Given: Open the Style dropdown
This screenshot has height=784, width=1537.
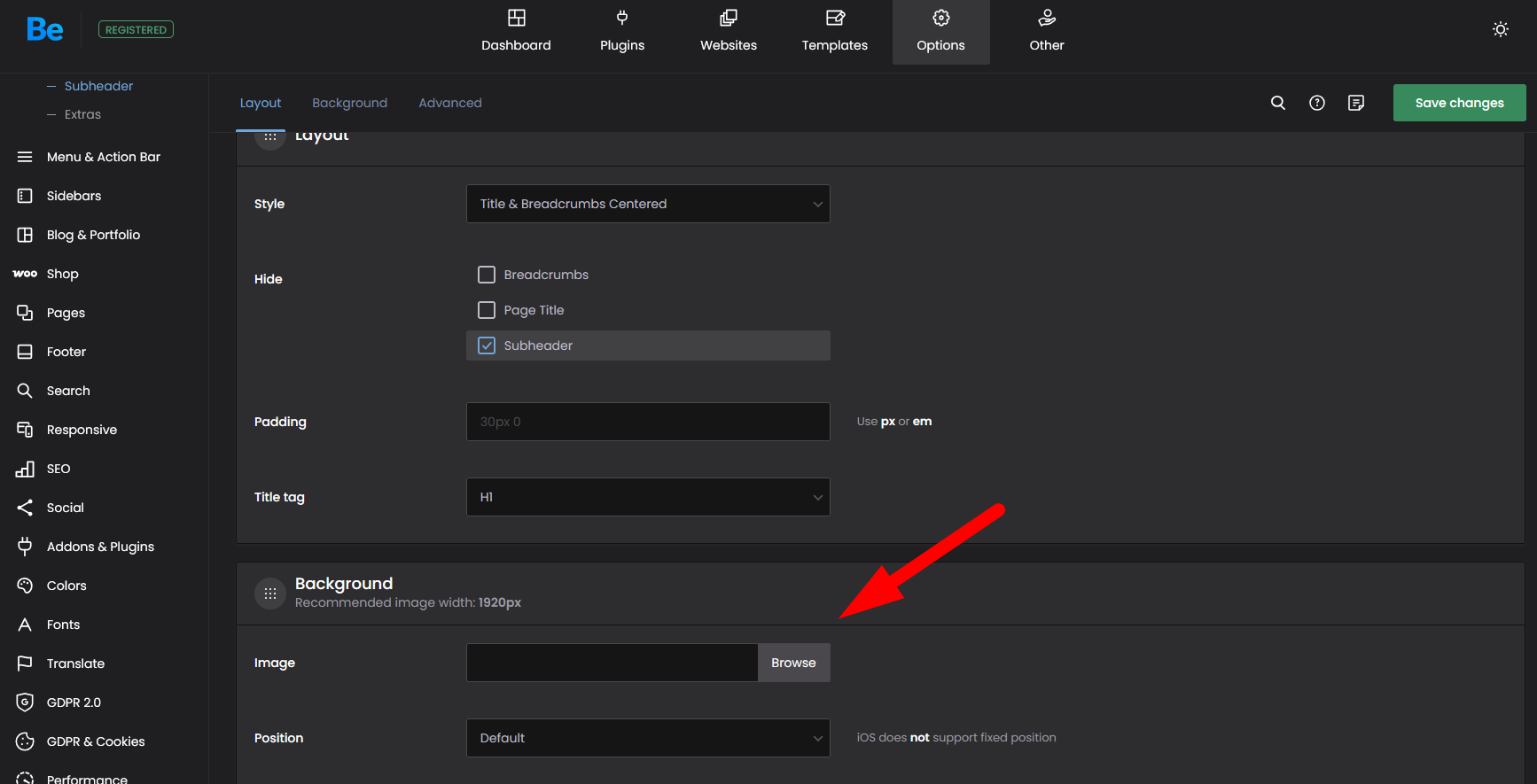Looking at the screenshot, I should pyautogui.click(x=648, y=204).
